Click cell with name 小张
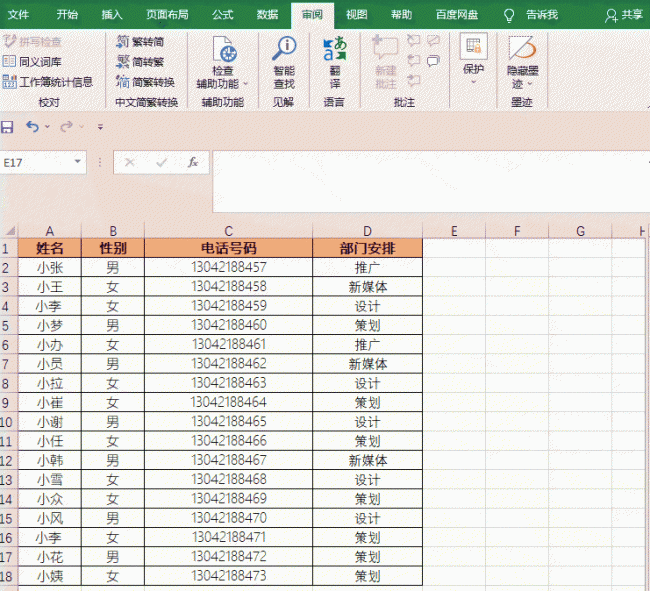650x591 pixels. click(x=50, y=268)
